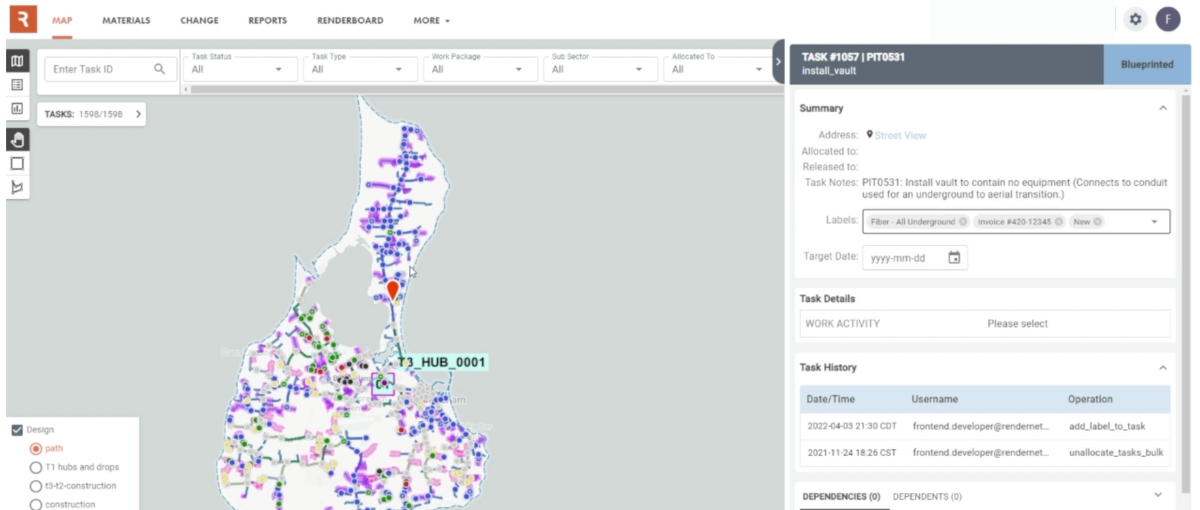Viewport: 1200px width, 510px height.
Task: Select the pan hand tool
Action: 17,140
